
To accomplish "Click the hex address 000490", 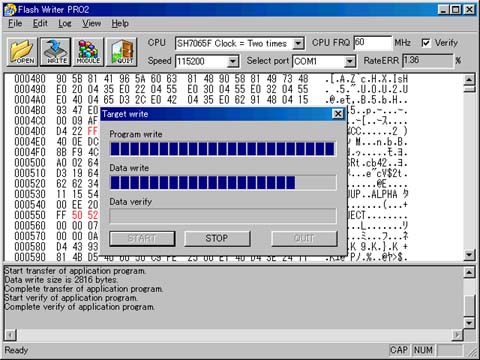I will point(30,89).
